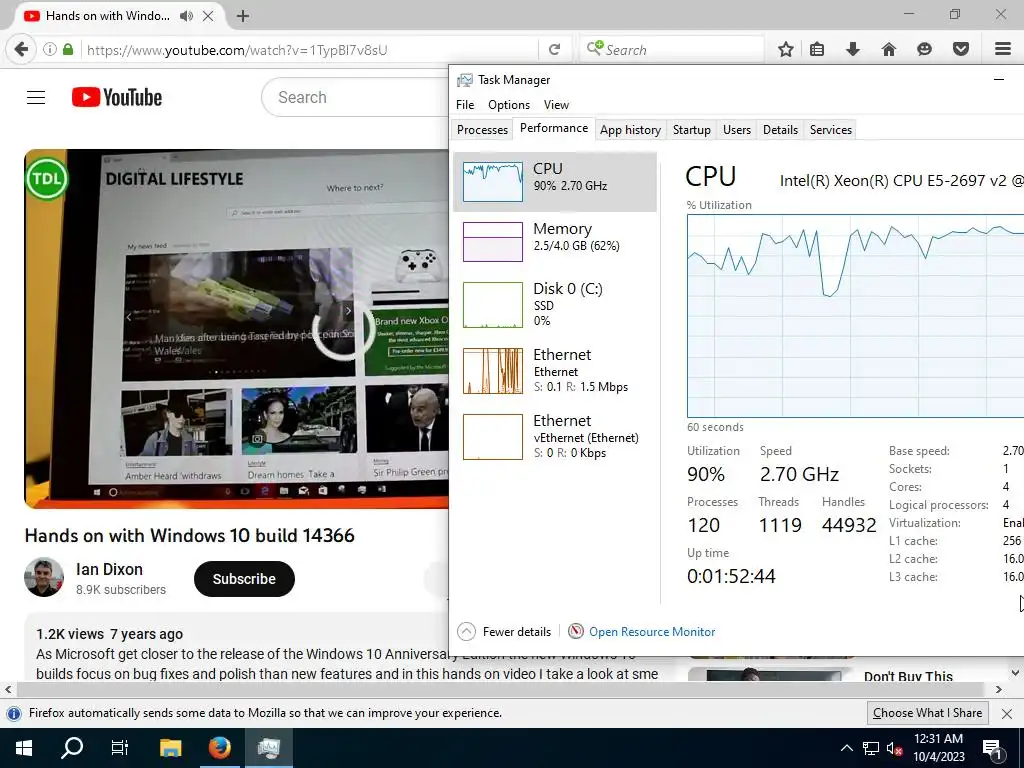This screenshot has width=1024, height=768.
Task: Open Task Manager View menu
Action: pos(556,104)
